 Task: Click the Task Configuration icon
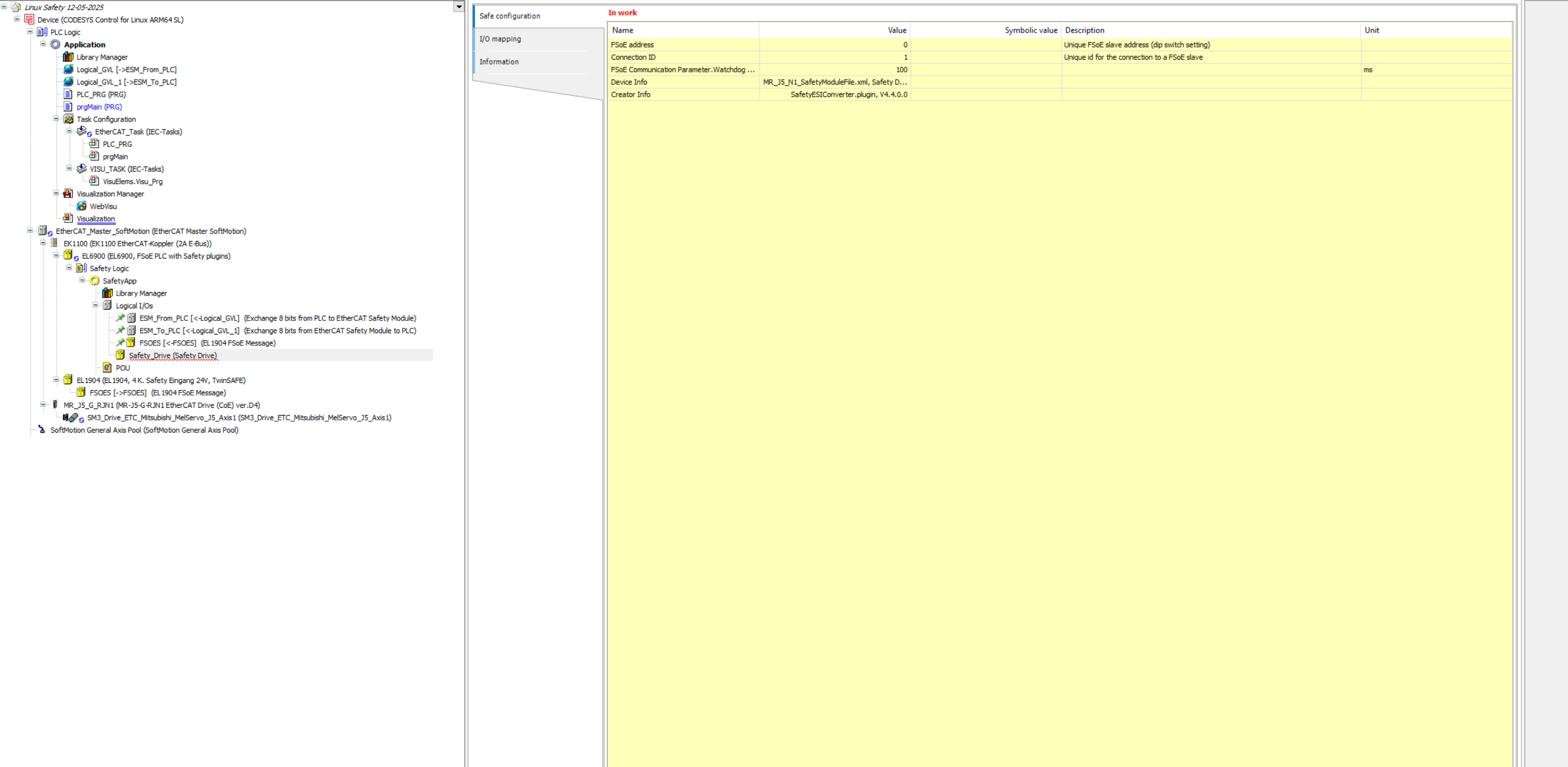pos(68,119)
